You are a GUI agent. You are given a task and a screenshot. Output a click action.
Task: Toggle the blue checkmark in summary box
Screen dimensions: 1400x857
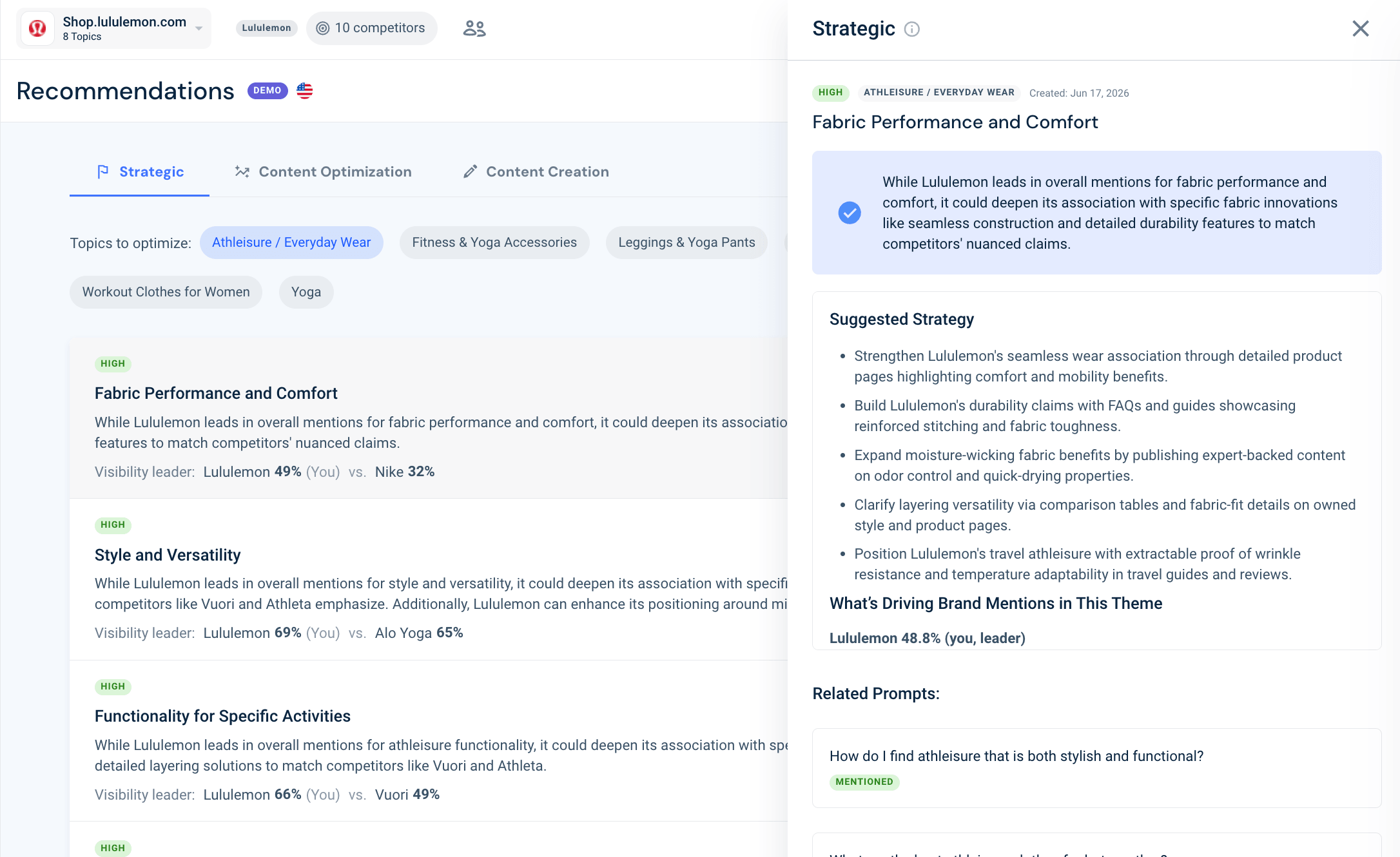pos(850,213)
